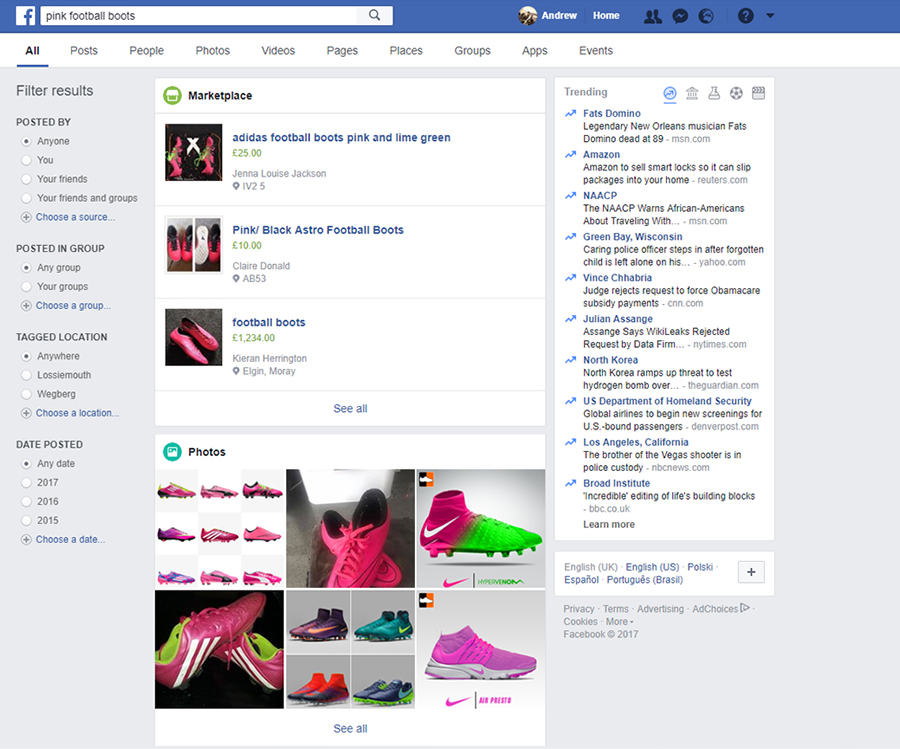Open adidas football boots pink and lime green listing

[x=341, y=138]
